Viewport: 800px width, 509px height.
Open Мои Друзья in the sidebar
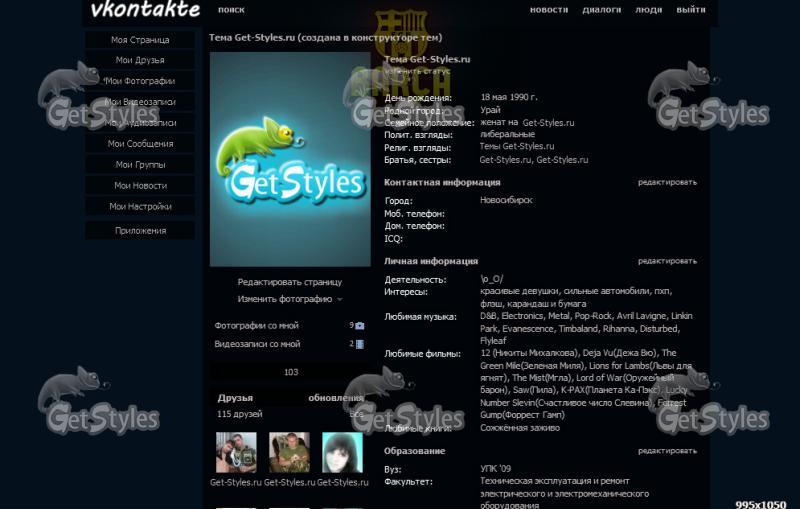click(x=140, y=60)
